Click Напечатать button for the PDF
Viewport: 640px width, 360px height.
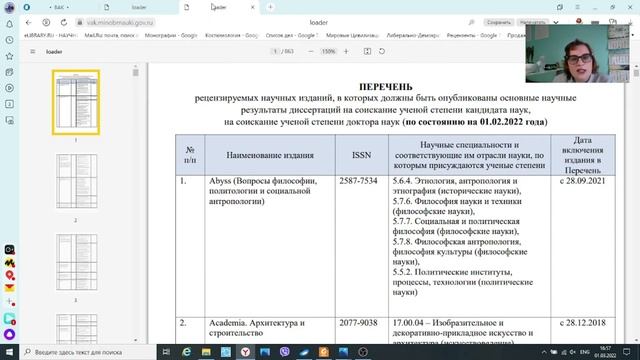pos(533,22)
